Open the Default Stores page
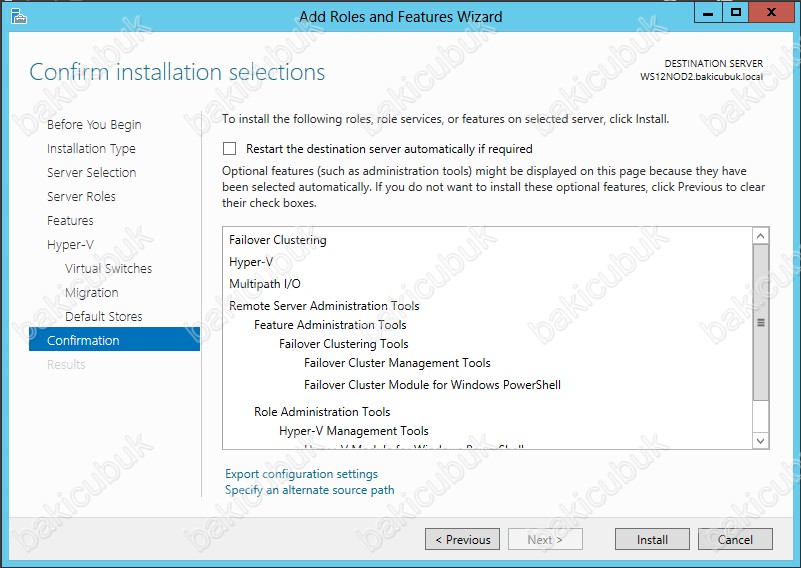 pos(103,317)
